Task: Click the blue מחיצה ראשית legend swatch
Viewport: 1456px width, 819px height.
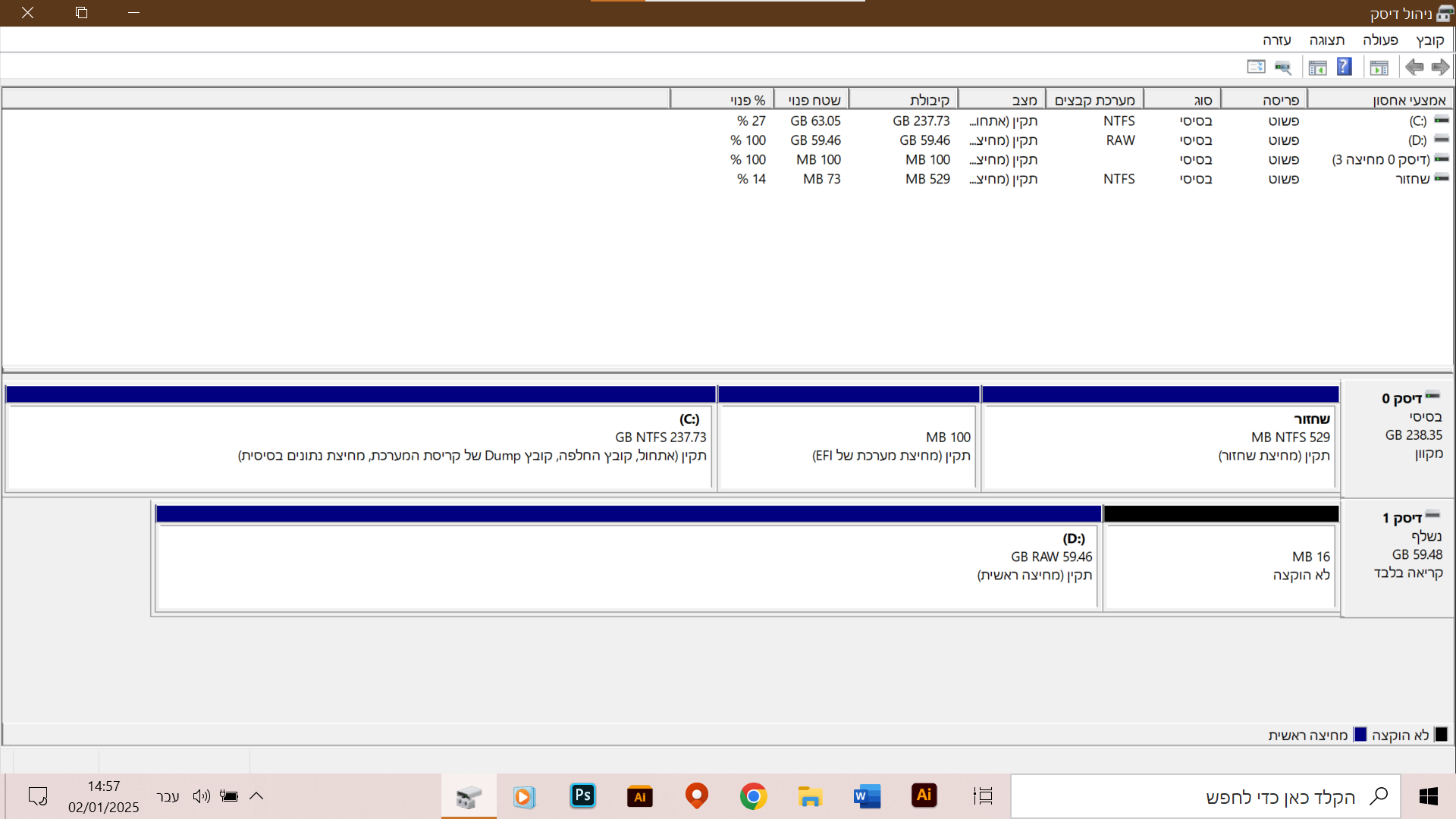Action: tap(1360, 735)
